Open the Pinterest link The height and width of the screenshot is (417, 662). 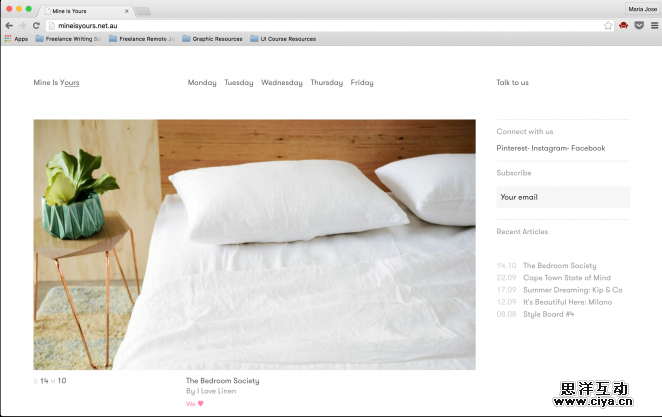[x=512, y=148]
